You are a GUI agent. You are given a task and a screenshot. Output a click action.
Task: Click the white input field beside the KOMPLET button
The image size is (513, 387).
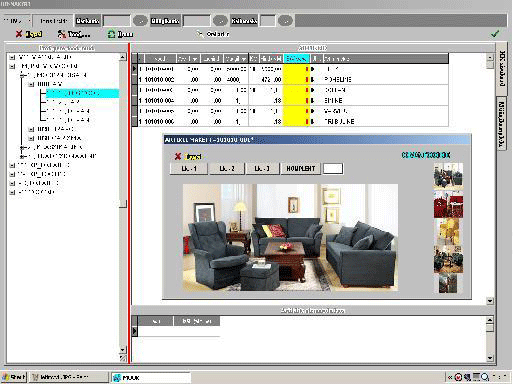coord(333,168)
